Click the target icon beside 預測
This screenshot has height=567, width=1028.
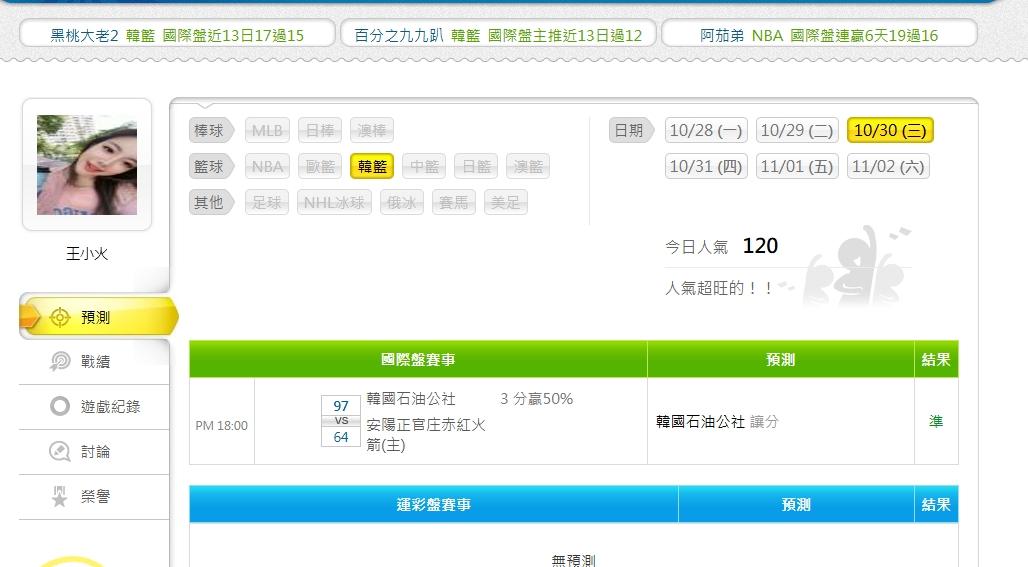tap(60, 317)
